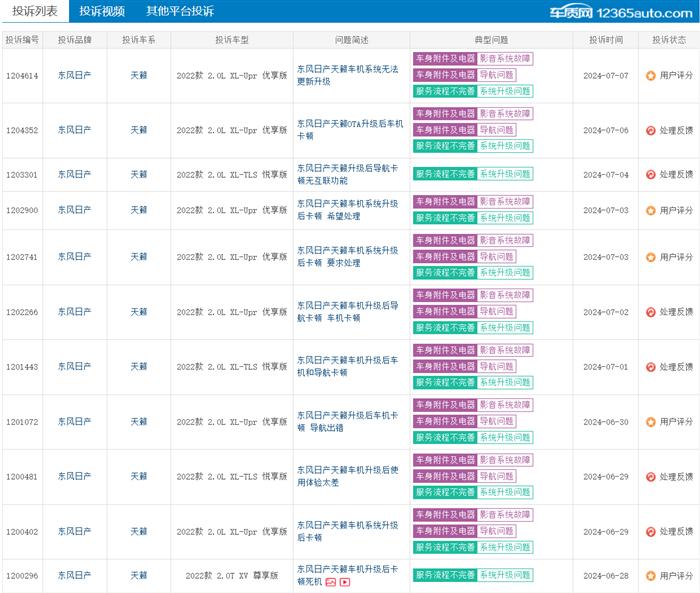The height and width of the screenshot is (593, 700).
Task: Click 系统升级问题 tag in row 1204614
Action: click(505, 91)
